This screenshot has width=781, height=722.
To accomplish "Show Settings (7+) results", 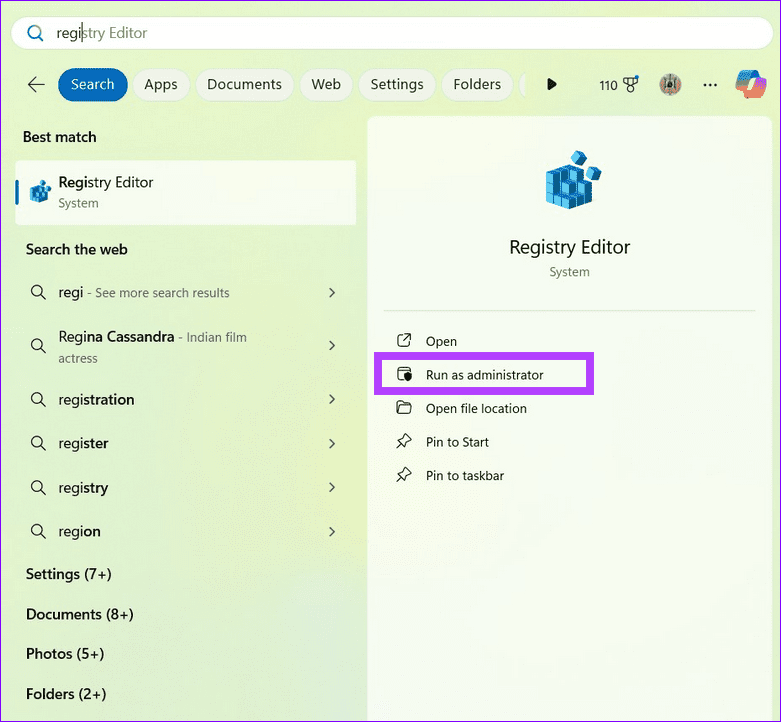I will [68, 574].
